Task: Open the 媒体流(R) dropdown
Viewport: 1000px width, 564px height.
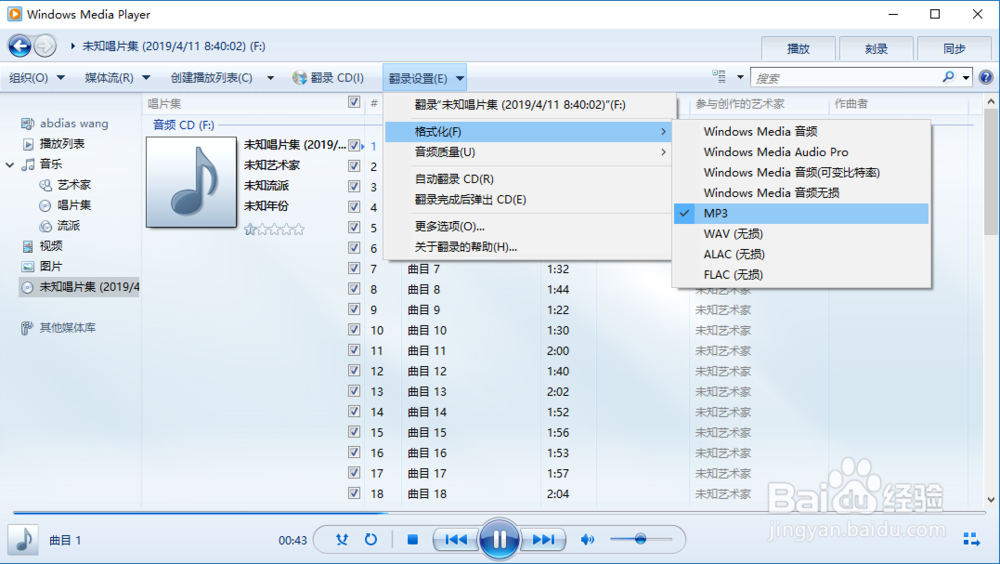Action: pos(117,78)
